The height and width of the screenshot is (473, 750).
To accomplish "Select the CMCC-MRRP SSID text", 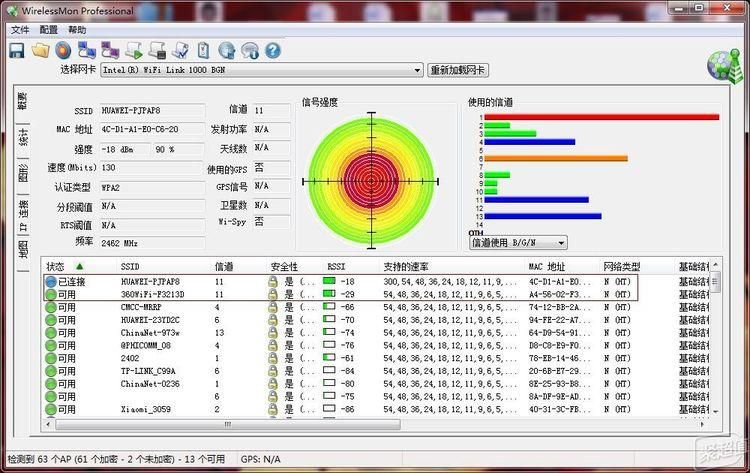I will pos(141,307).
